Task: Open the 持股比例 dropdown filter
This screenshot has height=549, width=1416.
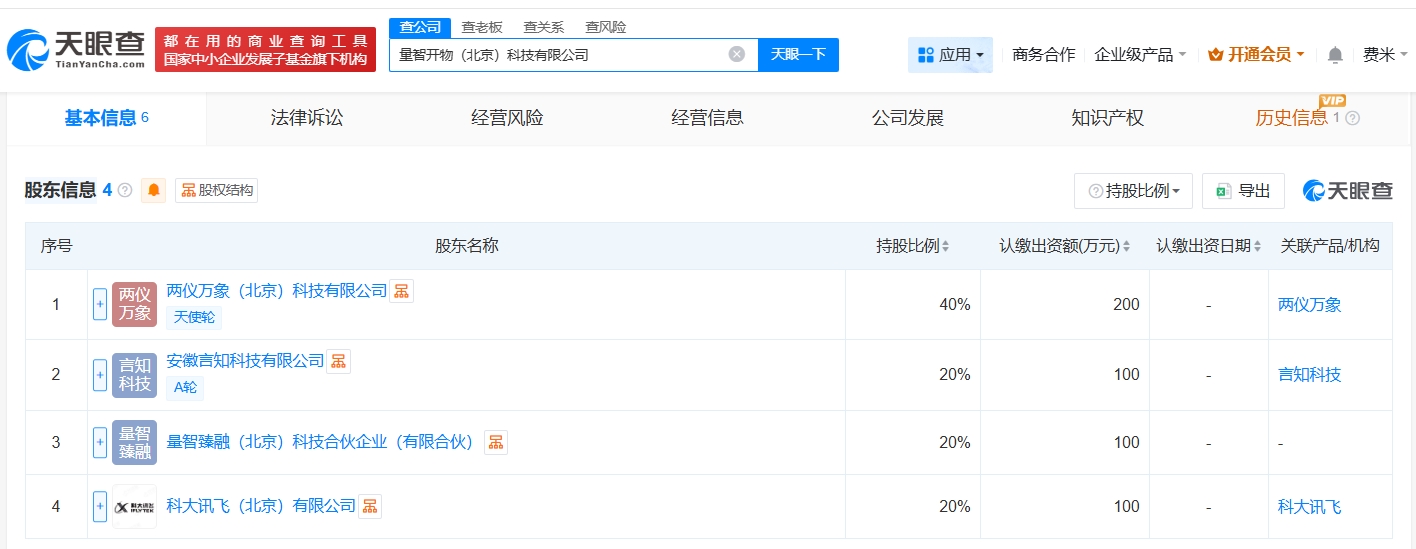Action: tap(1133, 191)
